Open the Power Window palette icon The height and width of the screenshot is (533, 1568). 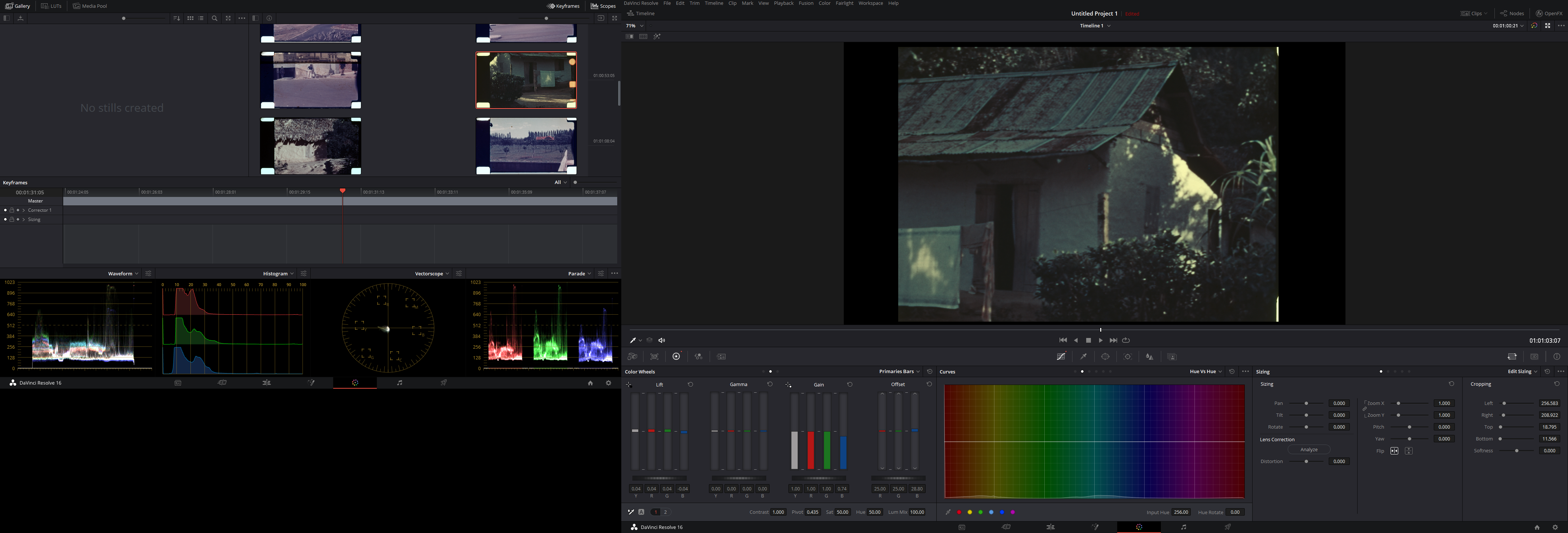[x=1105, y=357]
